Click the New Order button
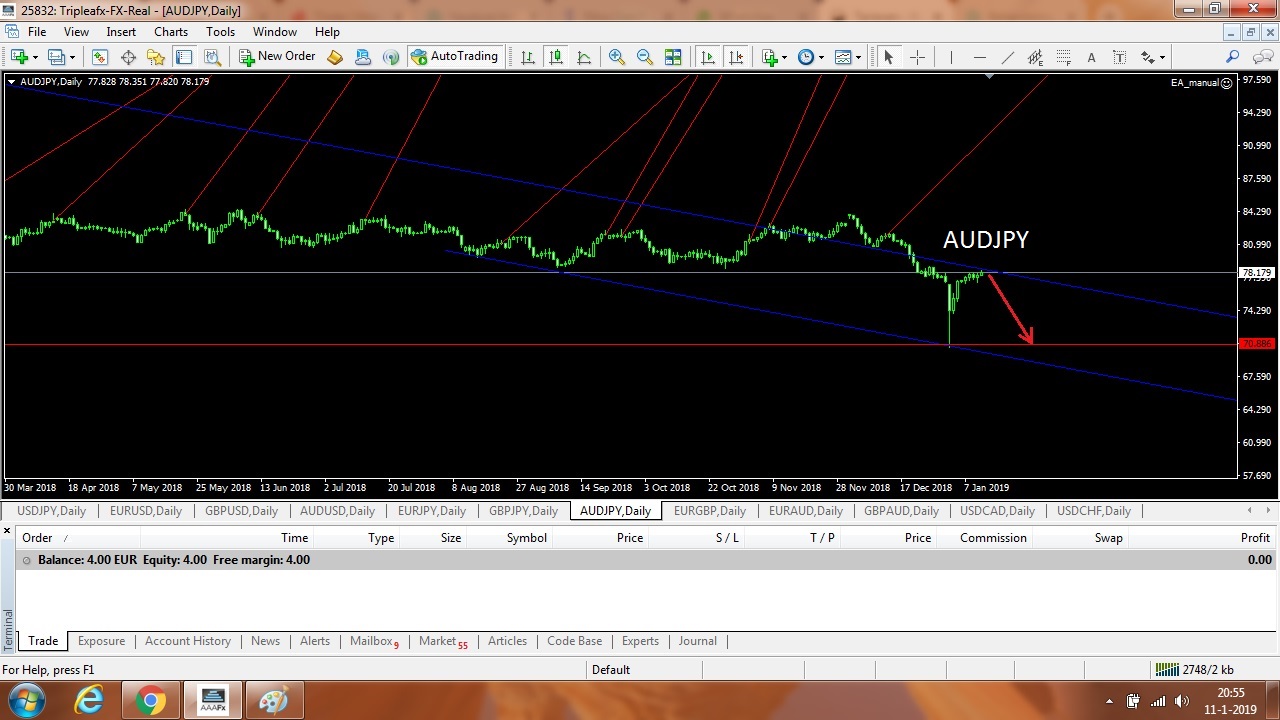The image size is (1280, 720). coord(277,57)
